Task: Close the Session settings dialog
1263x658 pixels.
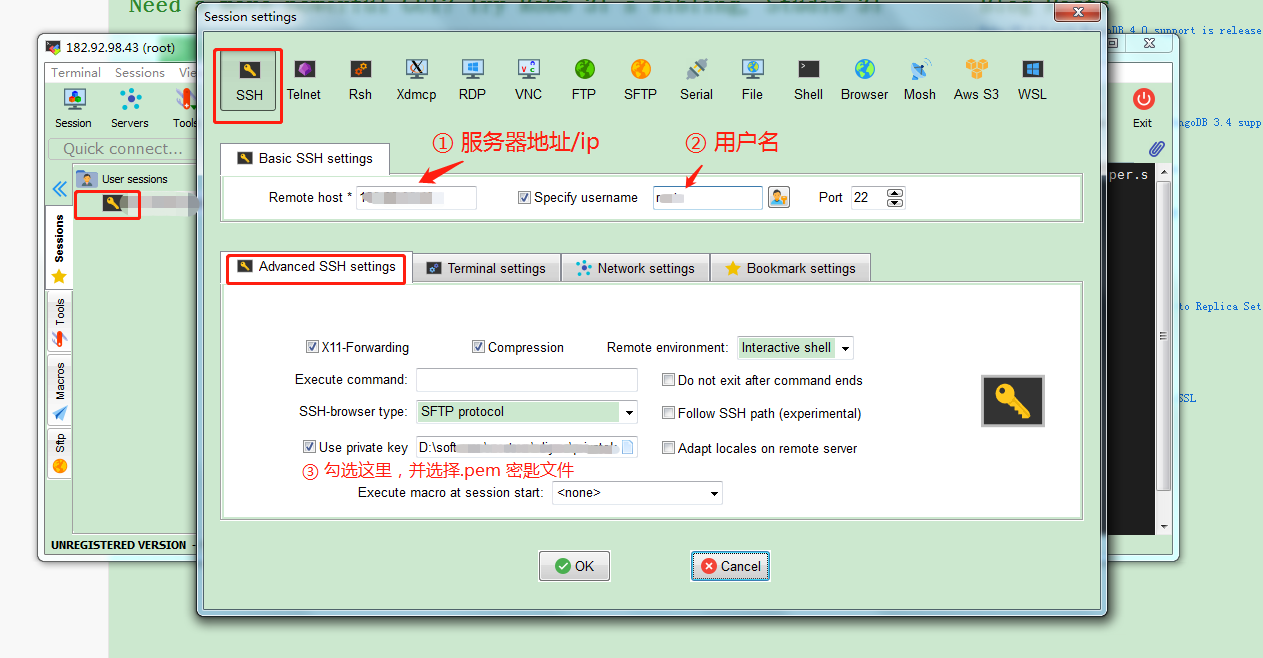Action: [x=1078, y=13]
